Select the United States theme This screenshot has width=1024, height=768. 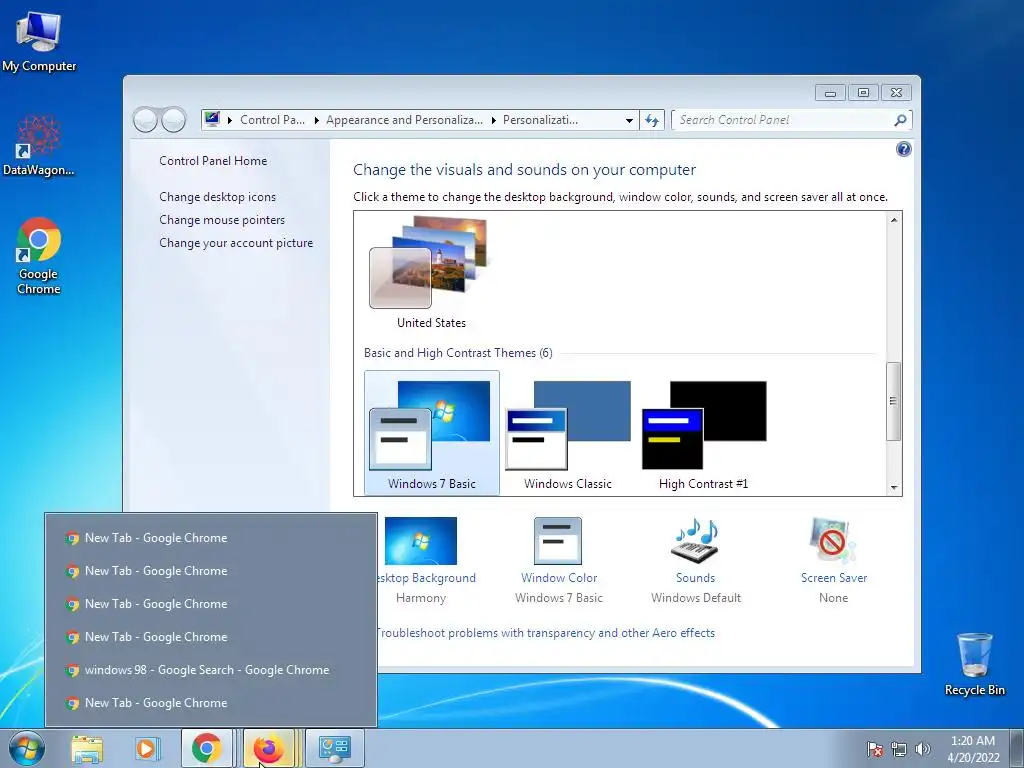tap(431, 273)
